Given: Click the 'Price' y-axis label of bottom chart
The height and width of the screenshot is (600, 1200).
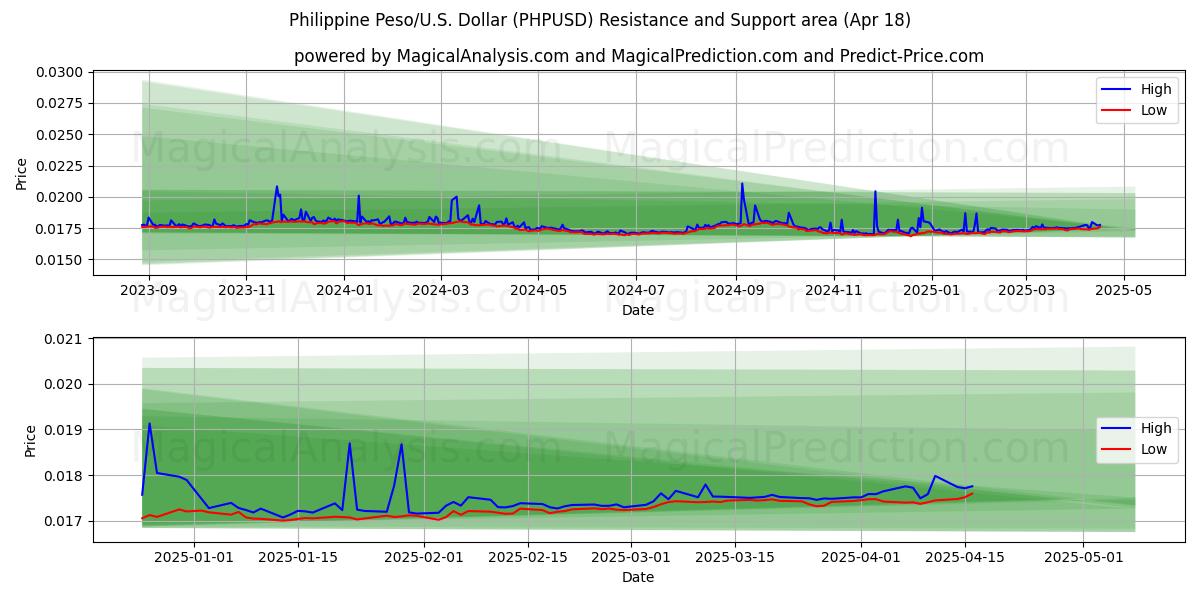Looking at the screenshot, I should tap(30, 441).
